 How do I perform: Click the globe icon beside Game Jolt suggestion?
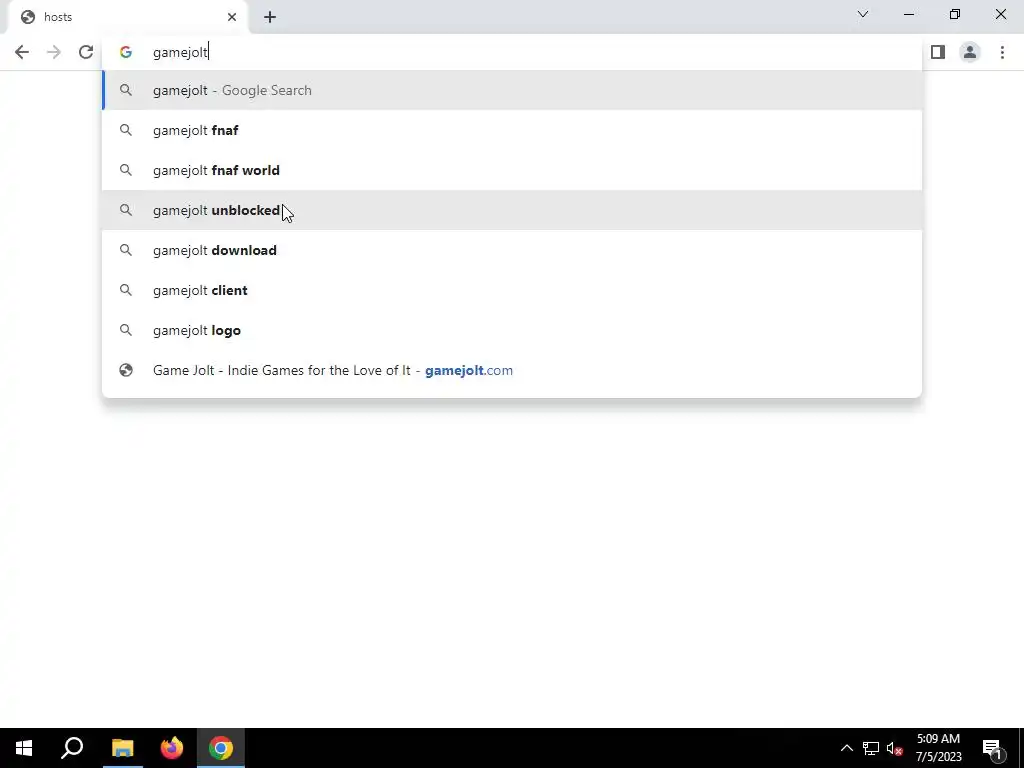[126, 370]
